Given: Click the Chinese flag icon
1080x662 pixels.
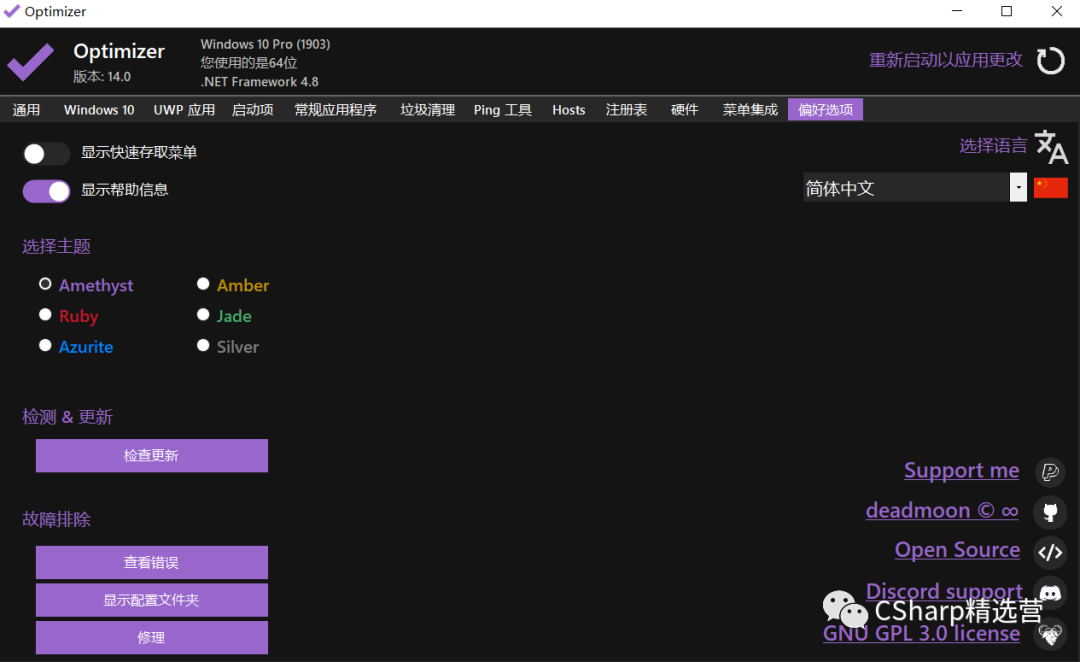Looking at the screenshot, I should coord(1050,187).
